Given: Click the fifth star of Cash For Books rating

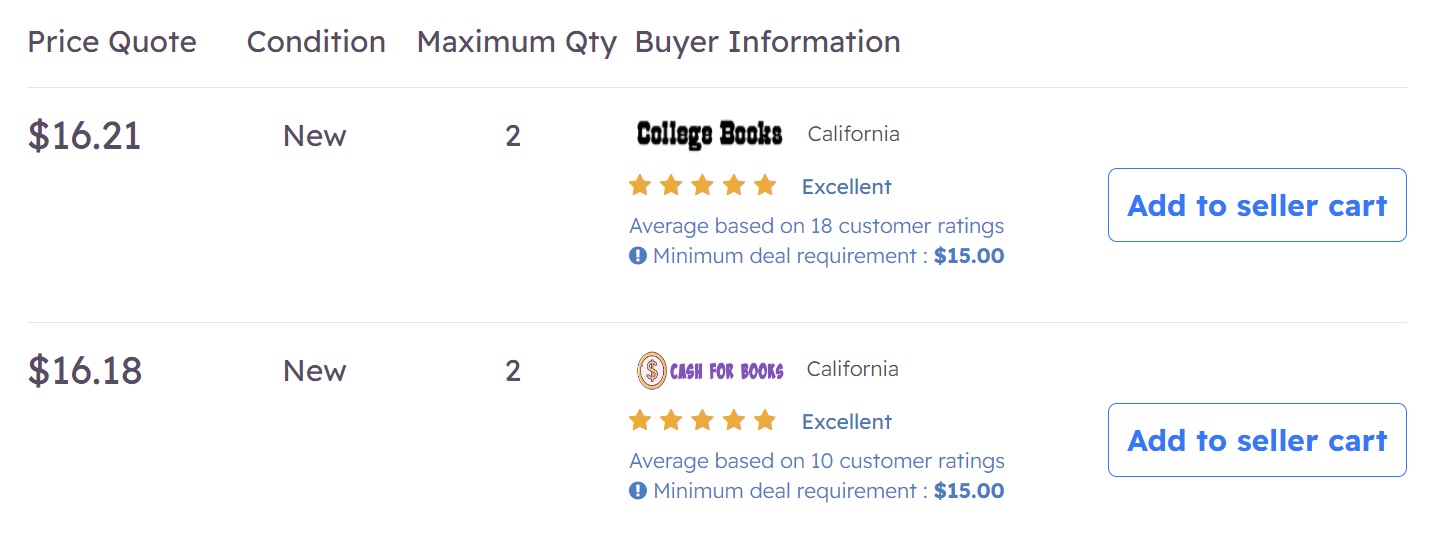Looking at the screenshot, I should 765,420.
